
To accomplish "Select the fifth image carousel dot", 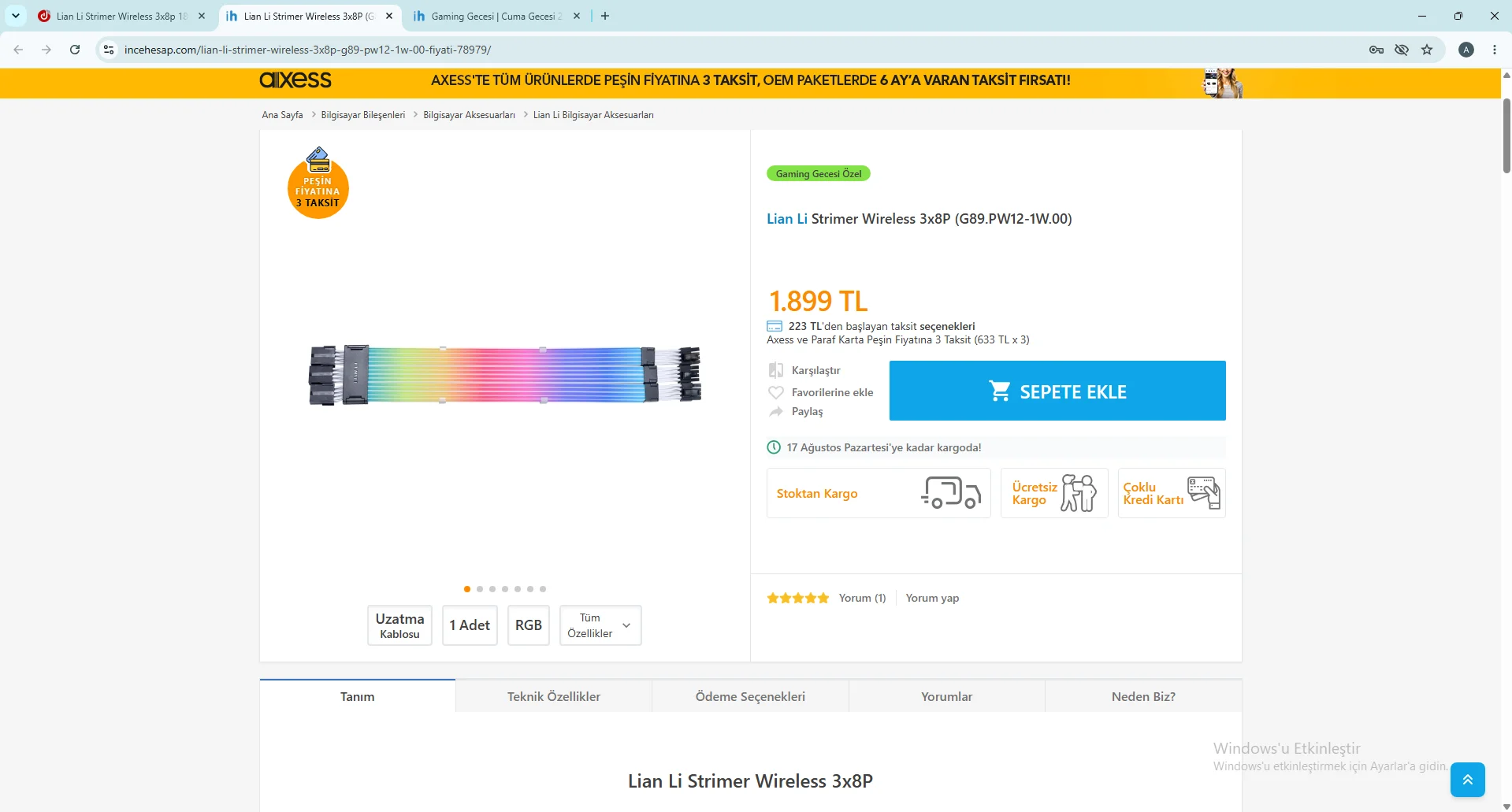I will [518, 589].
